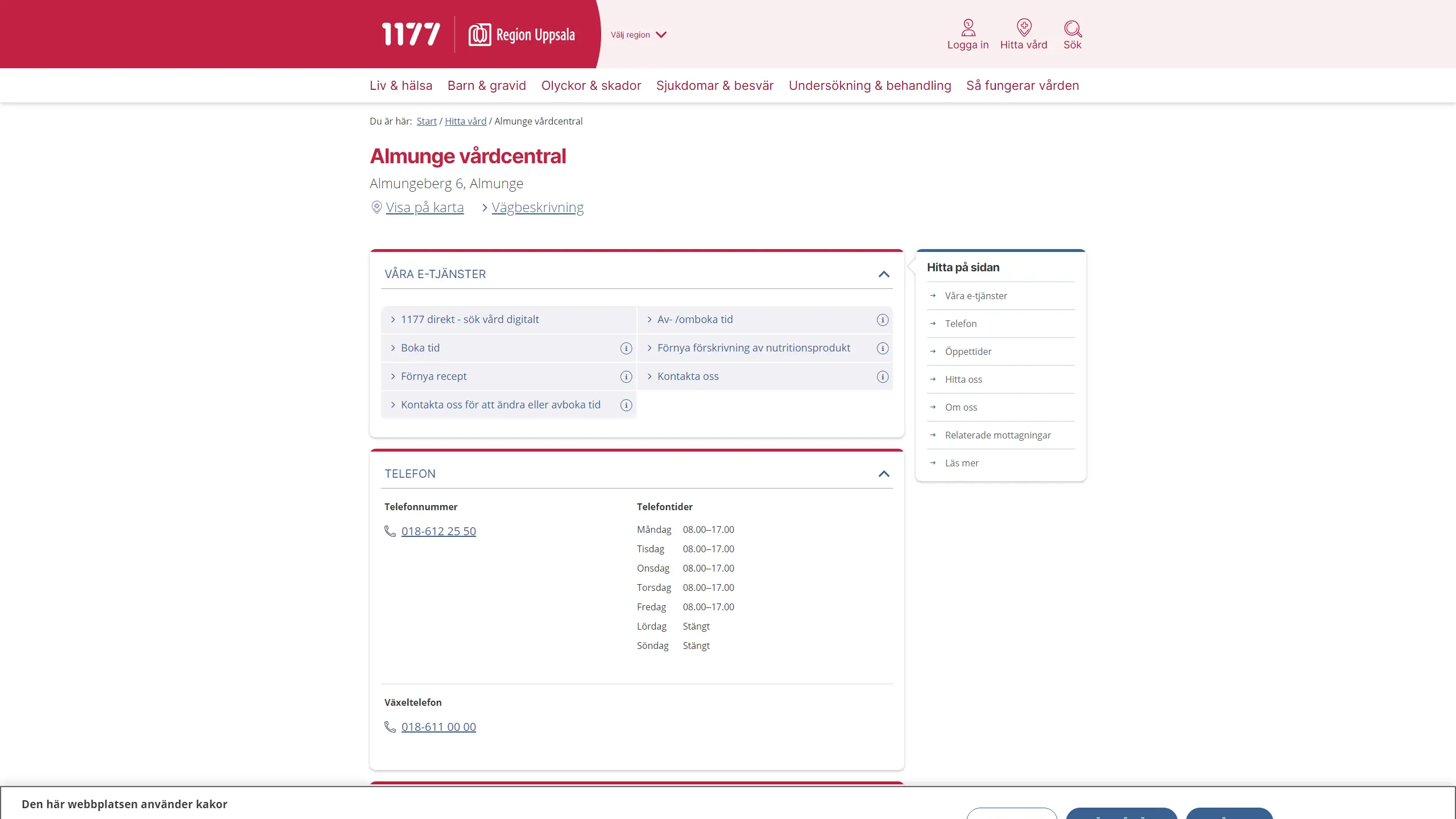The width and height of the screenshot is (1456, 819).
Task: Show info icon for Kontakta oss
Action: click(883, 377)
